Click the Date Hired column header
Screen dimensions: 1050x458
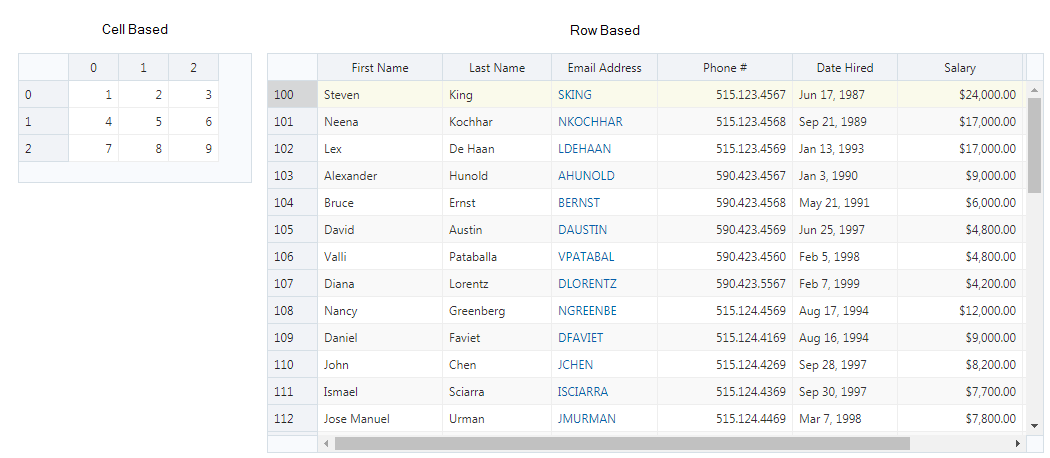click(x=845, y=68)
